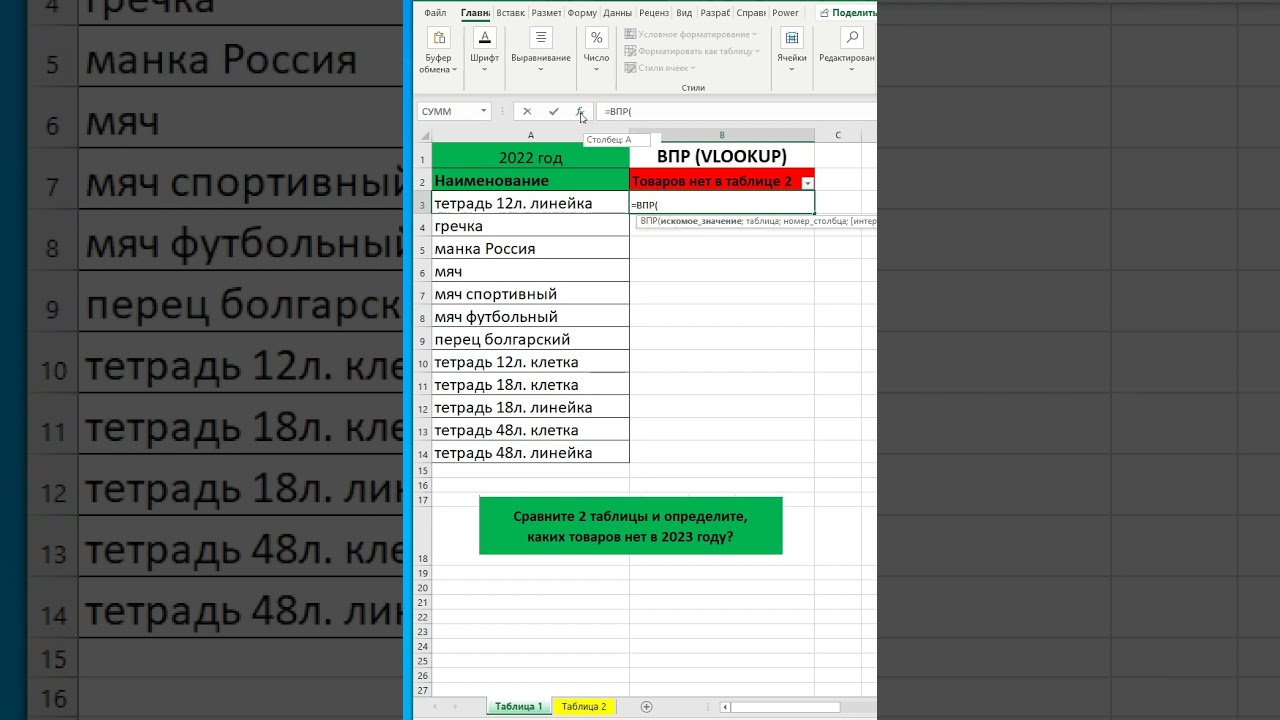
Task: Switch to the Разметка ribbon tab
Action: tap(546, 13)
